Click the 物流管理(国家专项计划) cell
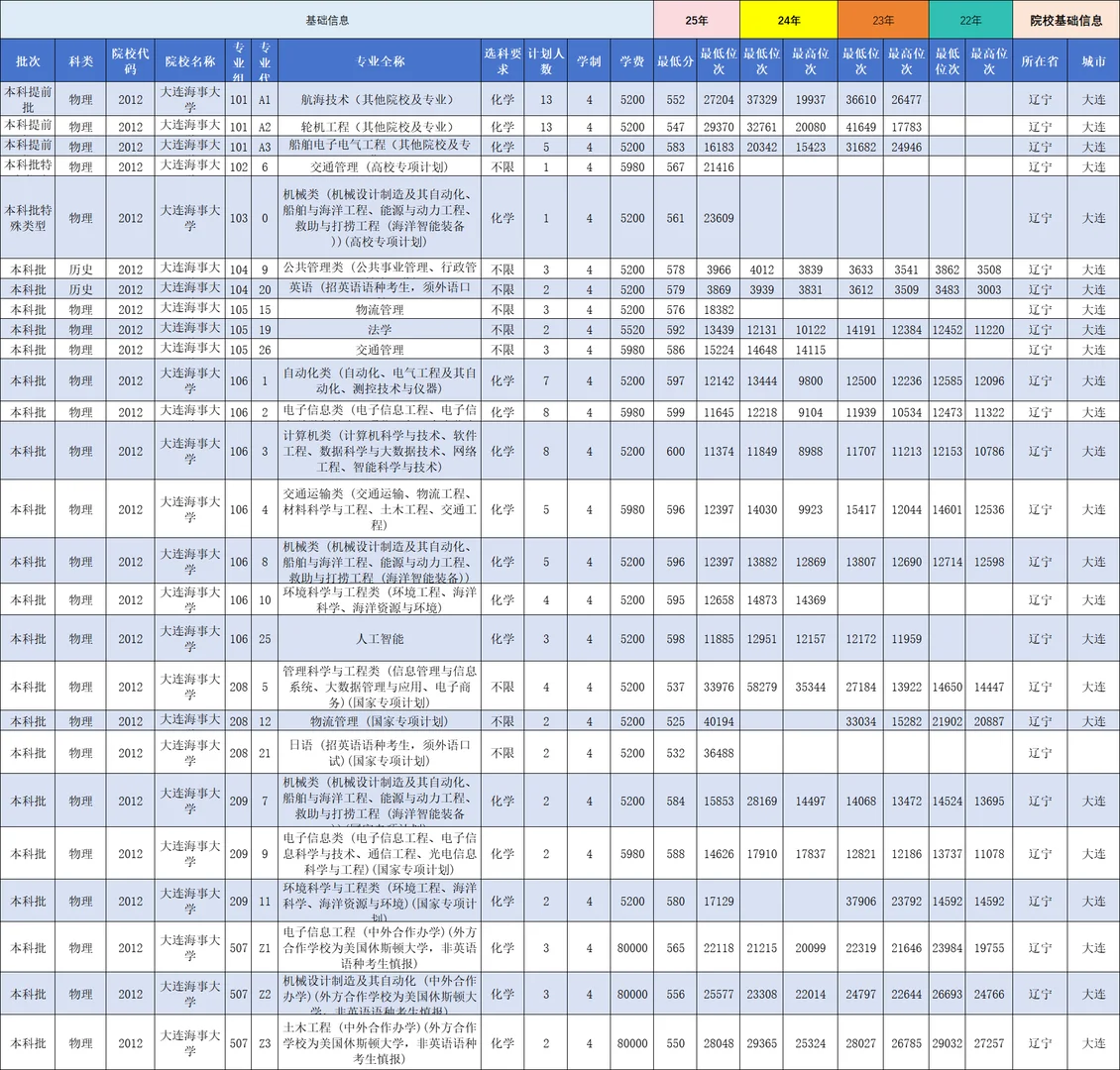 (380, 721)
